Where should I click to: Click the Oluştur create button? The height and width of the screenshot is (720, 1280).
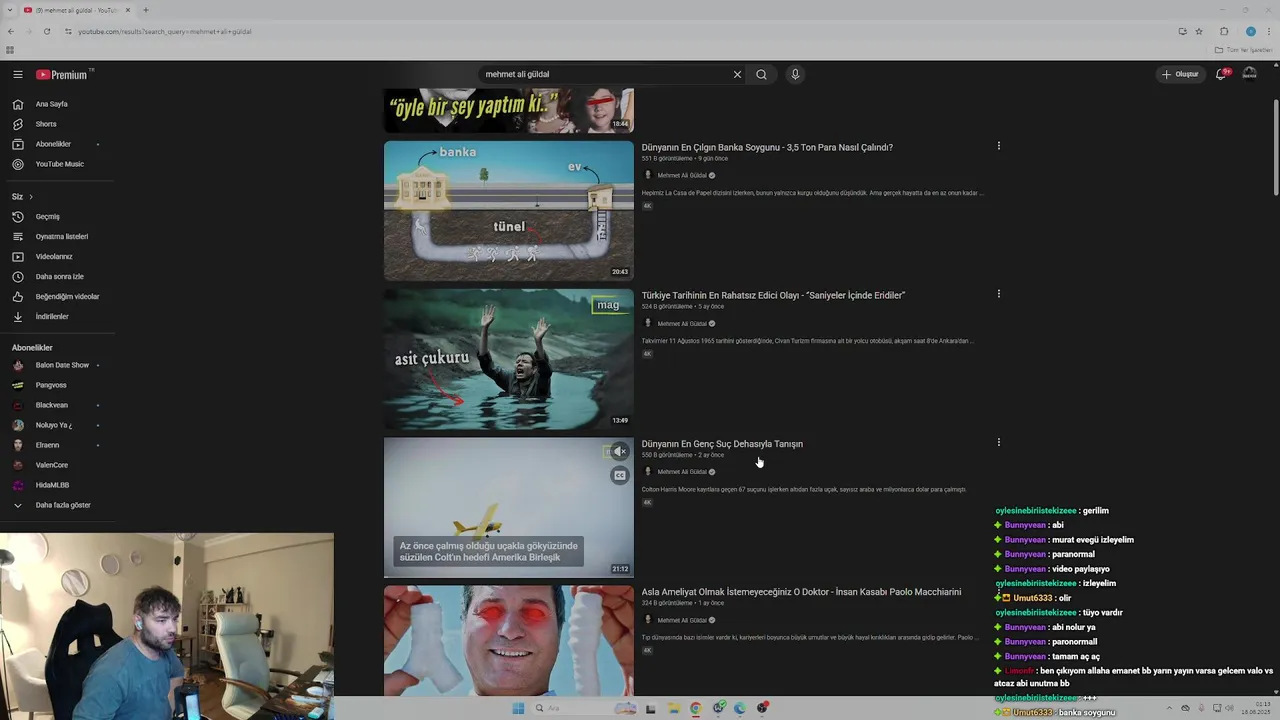click(x=1180, y=74)
